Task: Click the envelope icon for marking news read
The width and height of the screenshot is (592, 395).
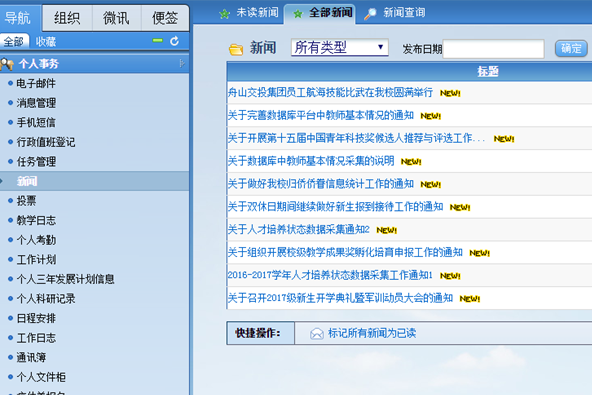Action: click(317, 333)
